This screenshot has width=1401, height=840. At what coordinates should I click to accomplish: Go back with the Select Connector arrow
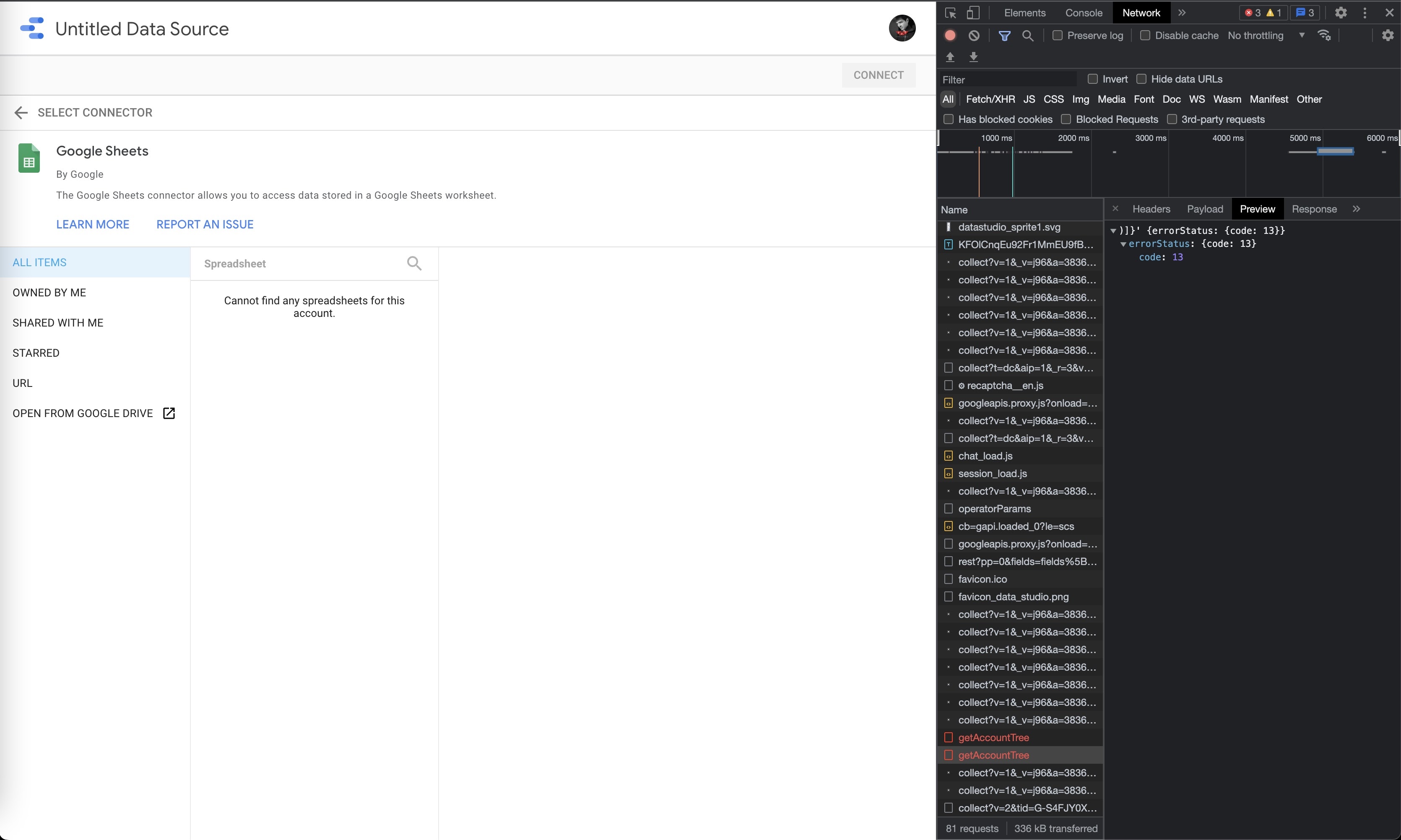pos(21,113)
